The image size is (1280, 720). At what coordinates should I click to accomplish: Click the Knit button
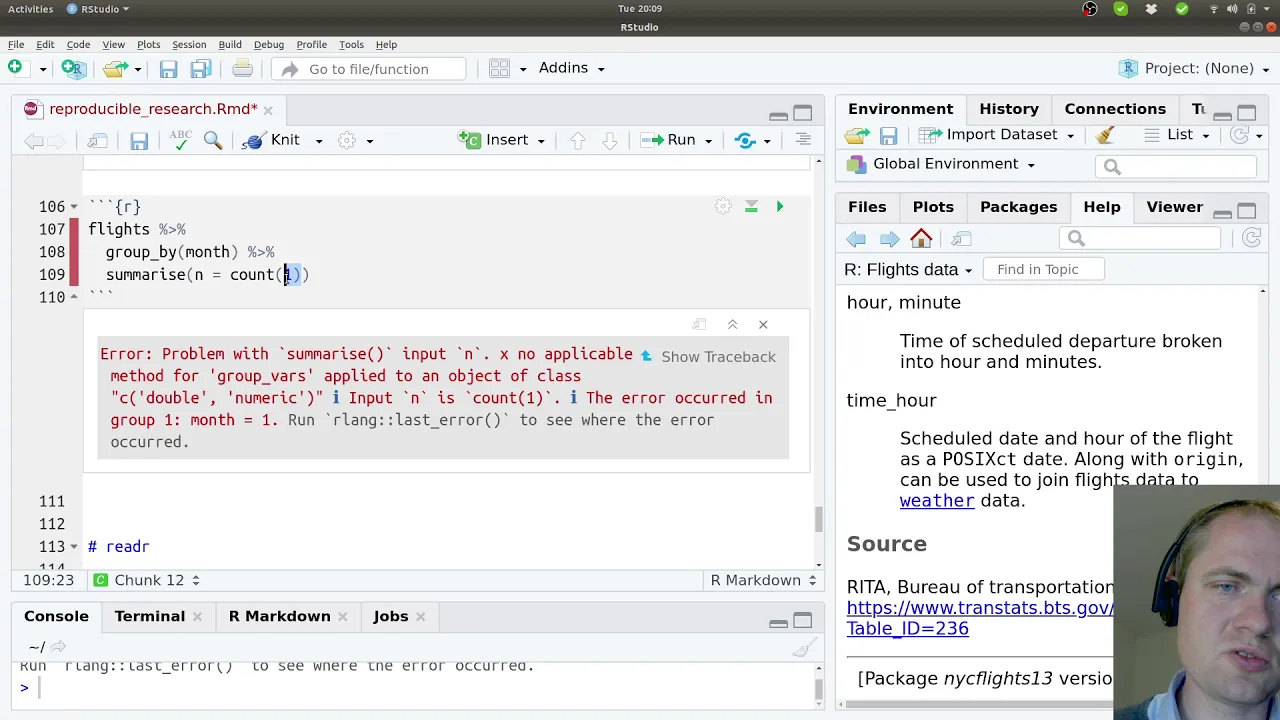[x=272, y=140]
